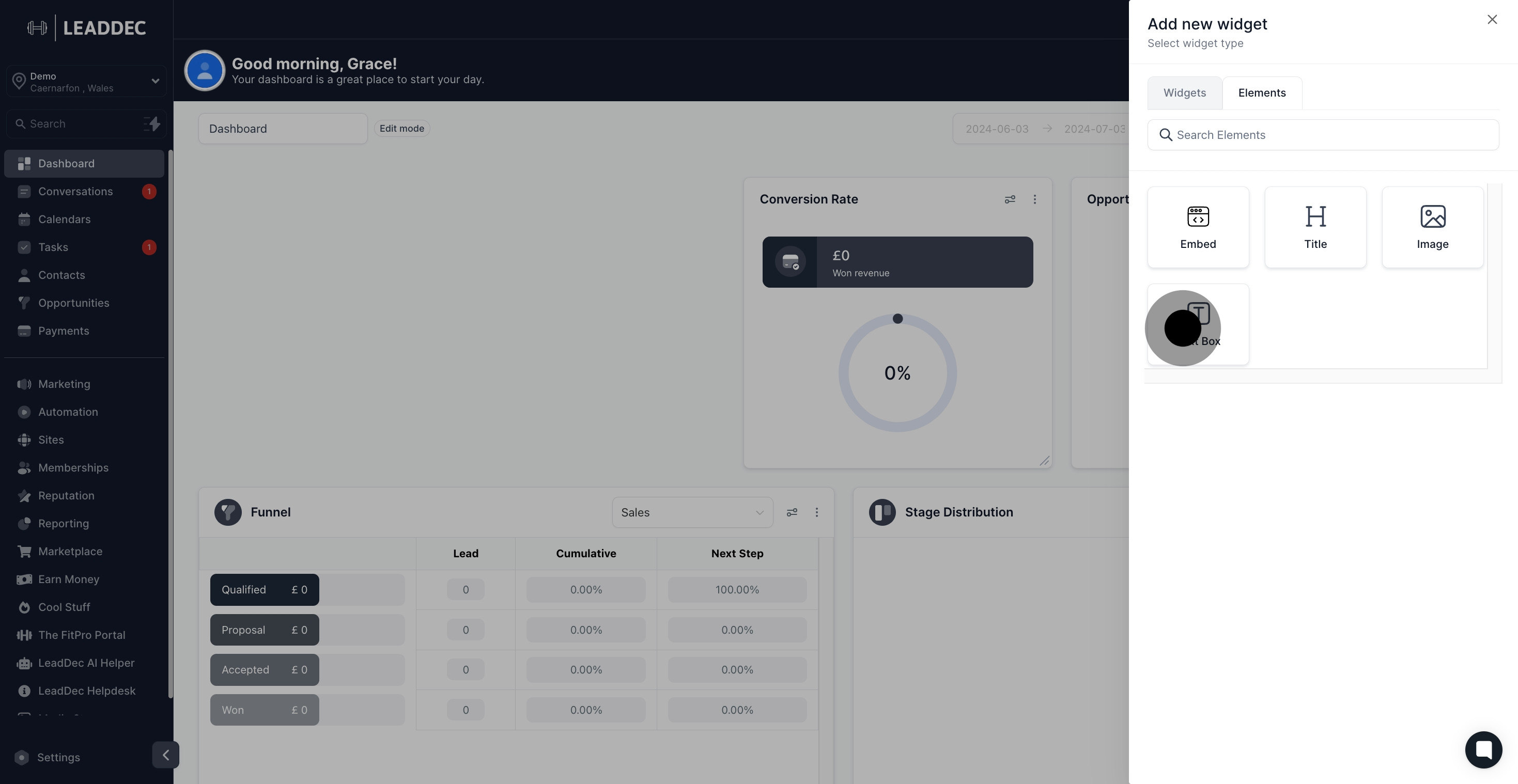Viewport: 1518px width, 784px height.
Task: Open the Tasks sidebar item
Action: [84, 247]
